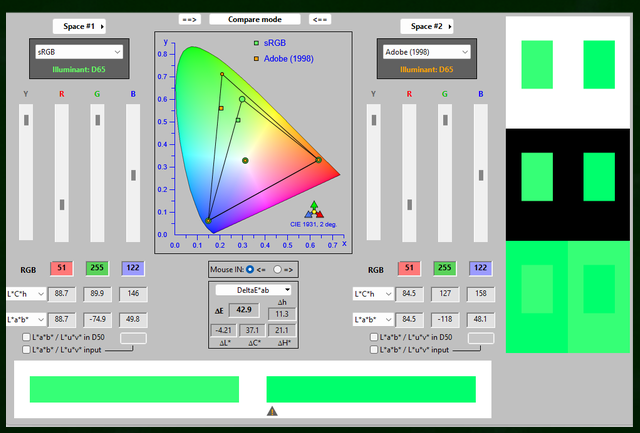Click Space #2 Y slider handle
Viewport: 640px width, 433px height.
(x=374, y=120)
